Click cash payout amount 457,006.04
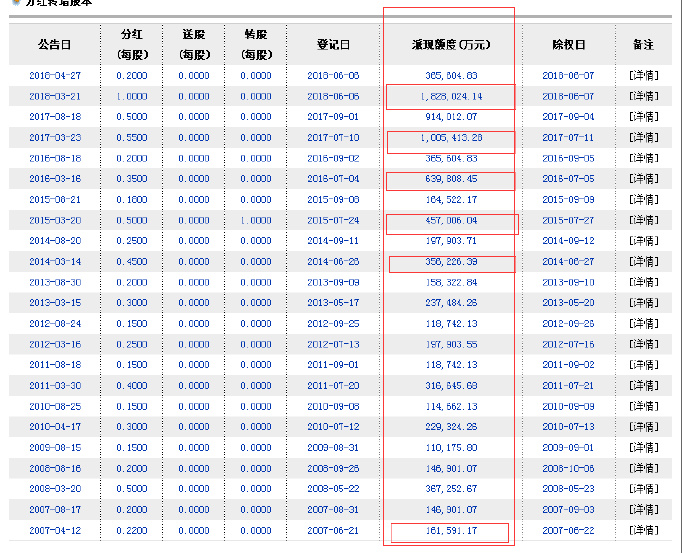The width and height of the screenshot is (690, 553). pos(451,220)
